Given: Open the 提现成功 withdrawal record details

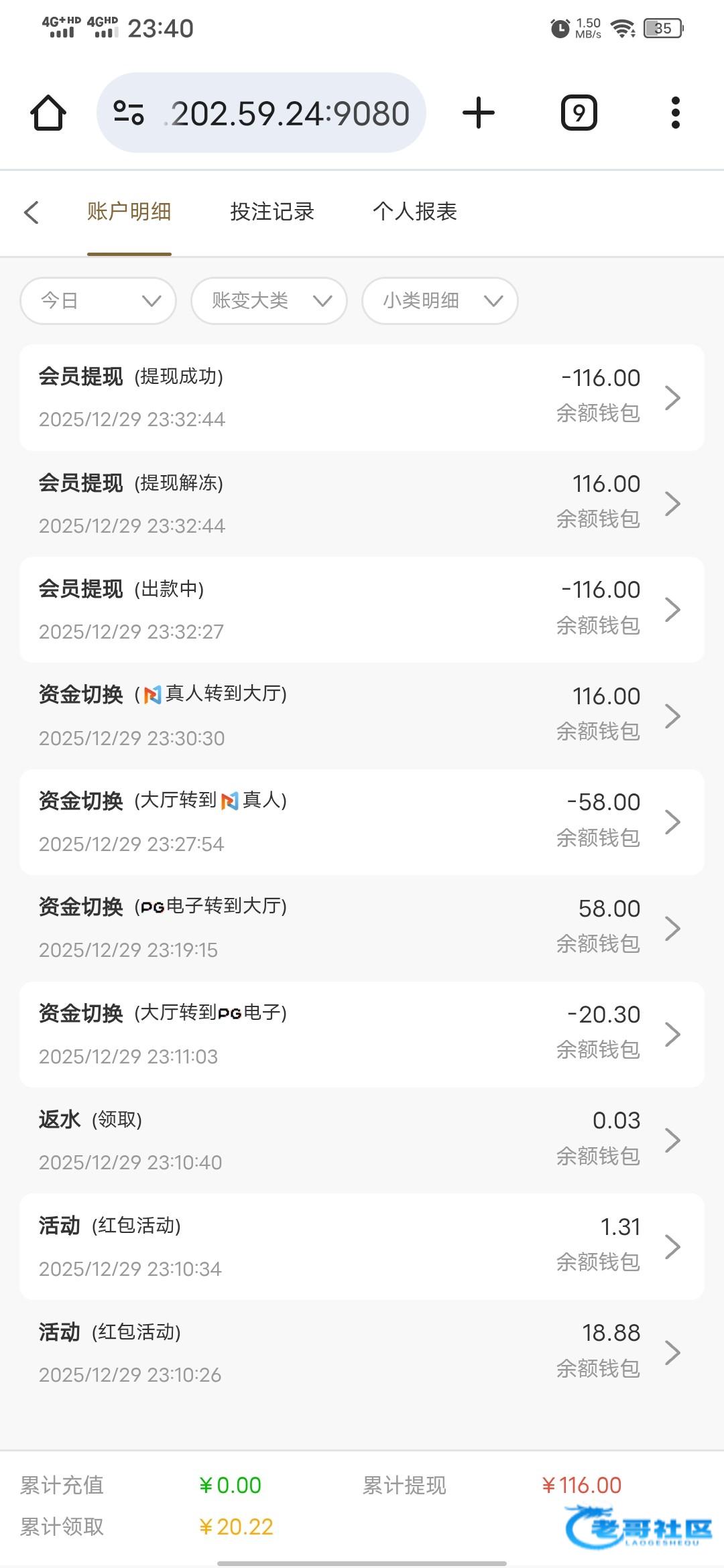Looking at the screenshot, I should tap(362, 397).
